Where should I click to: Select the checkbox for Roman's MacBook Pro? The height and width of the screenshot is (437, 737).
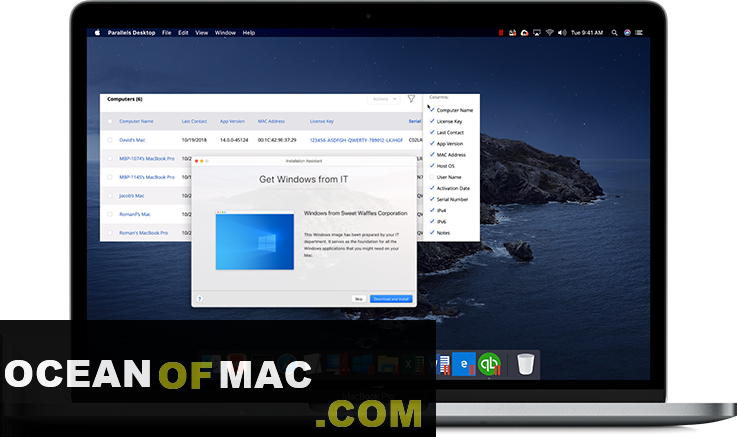[x=110, y=233]
